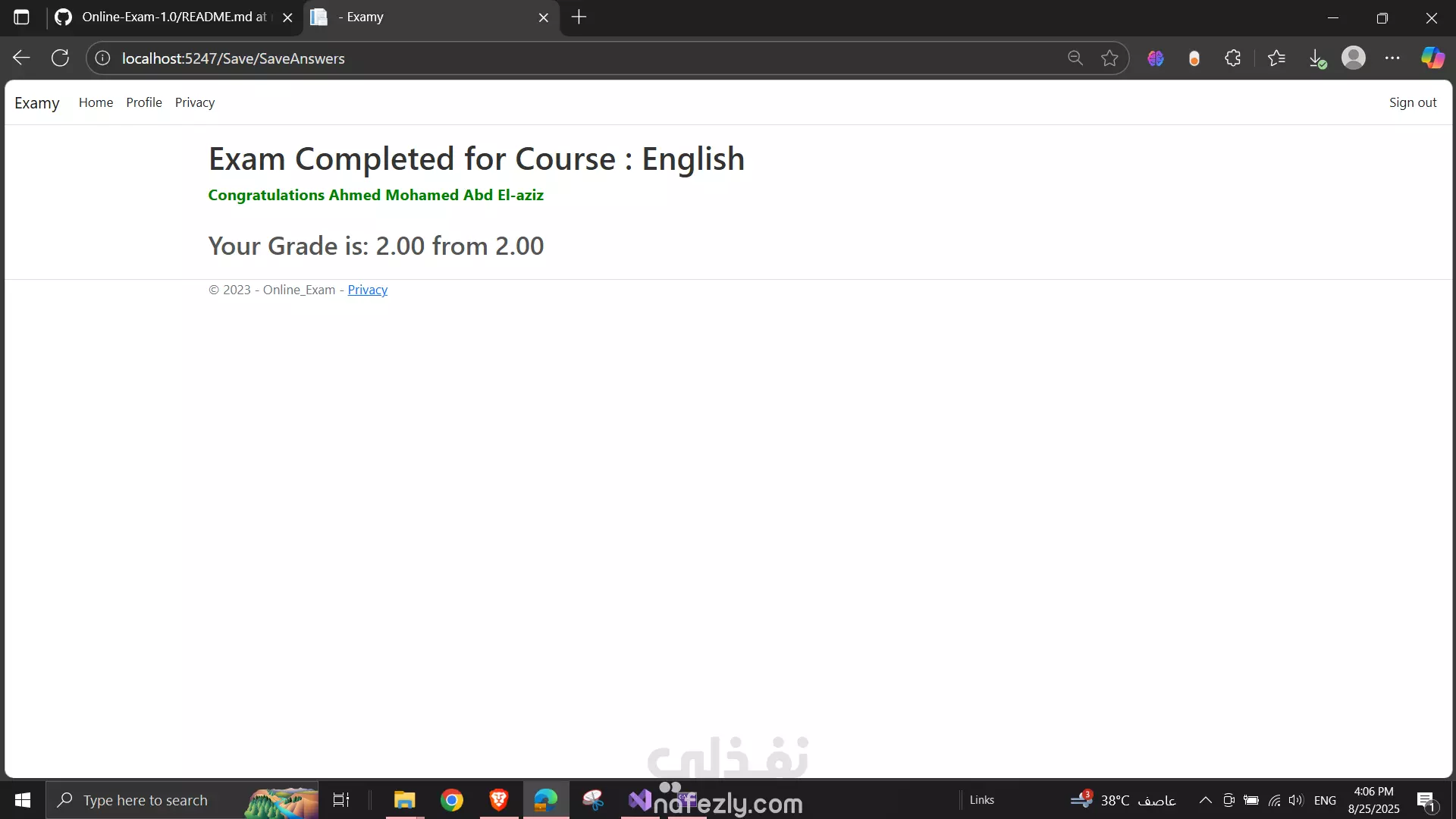Click the Your Grade is text
The width and height of the screenshot is (1456, 819).
point(376,246)
